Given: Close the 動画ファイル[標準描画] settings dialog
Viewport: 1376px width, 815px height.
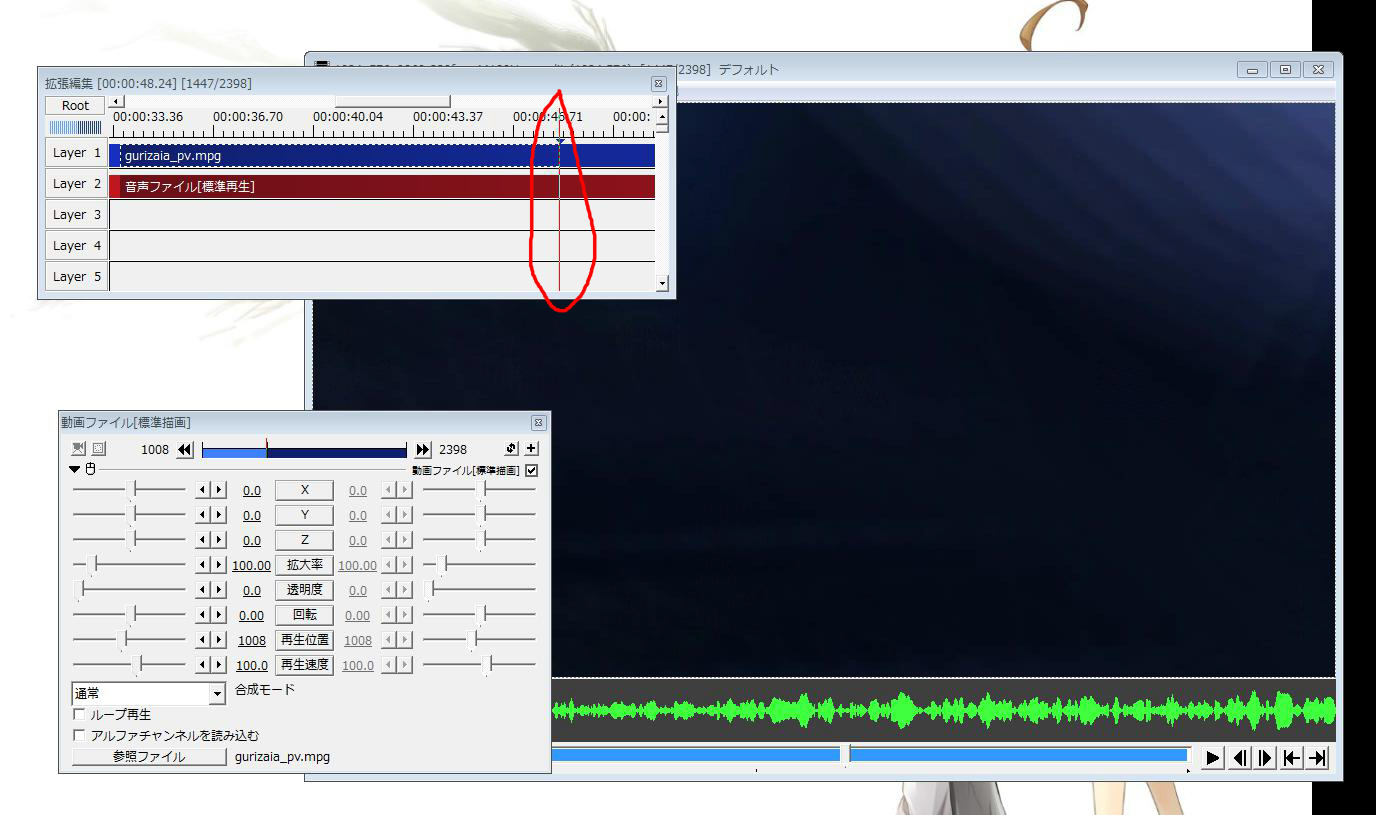Looking at the screenshot, I should coord(538,423).
